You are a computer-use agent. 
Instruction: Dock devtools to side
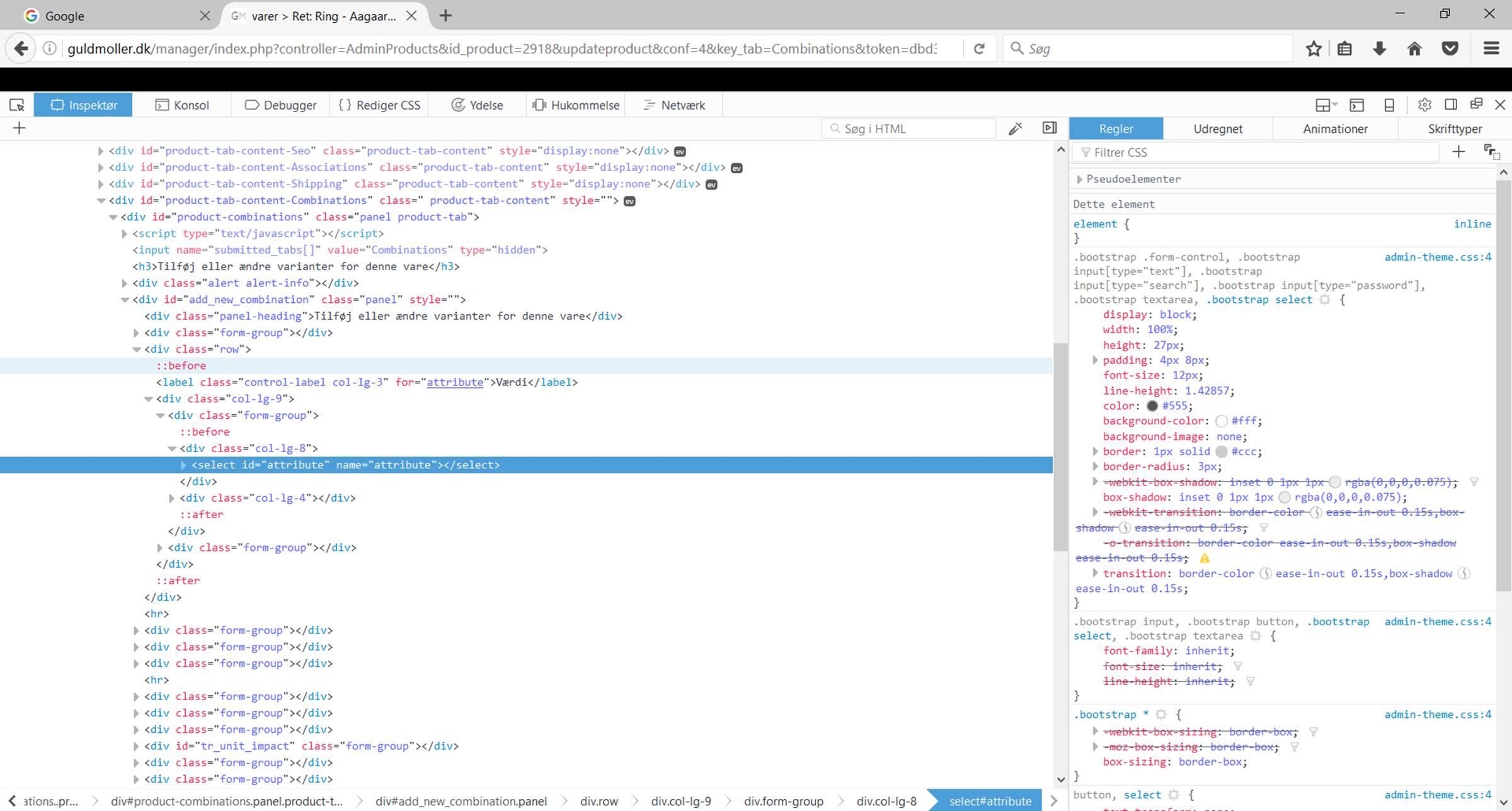1451,105
